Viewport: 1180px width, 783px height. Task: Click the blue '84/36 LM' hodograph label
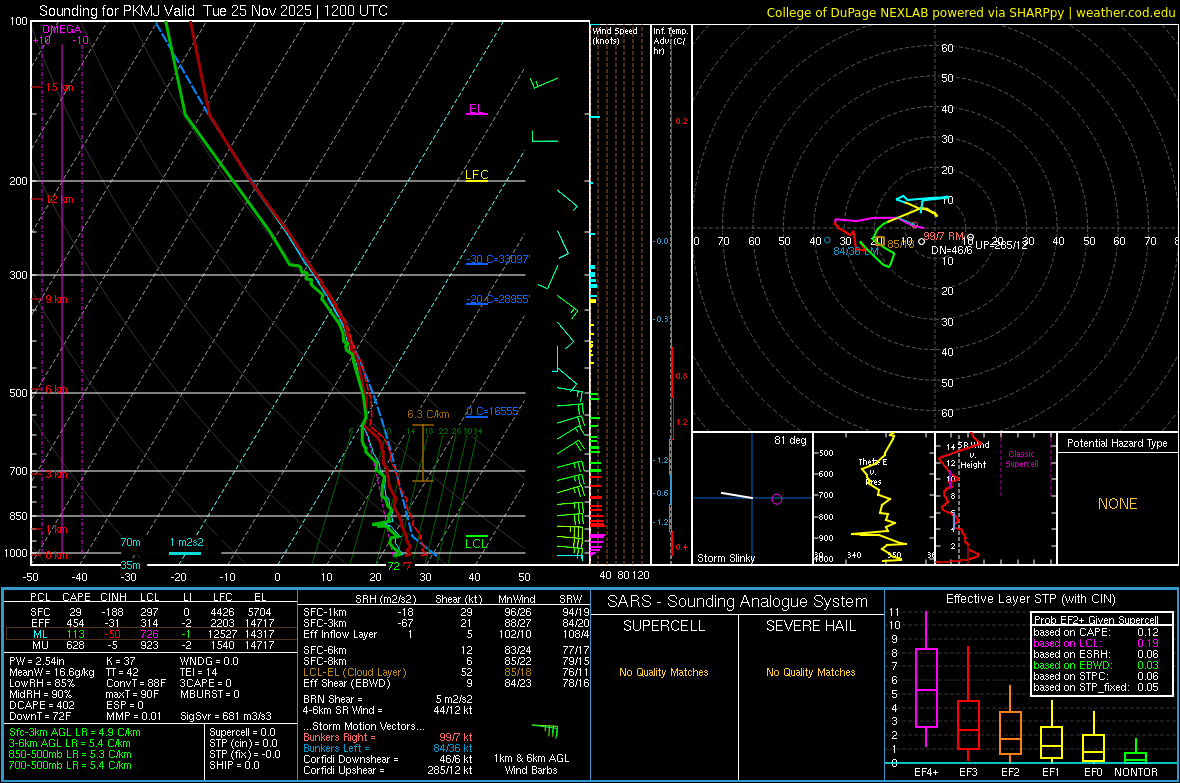click(856, 251)
